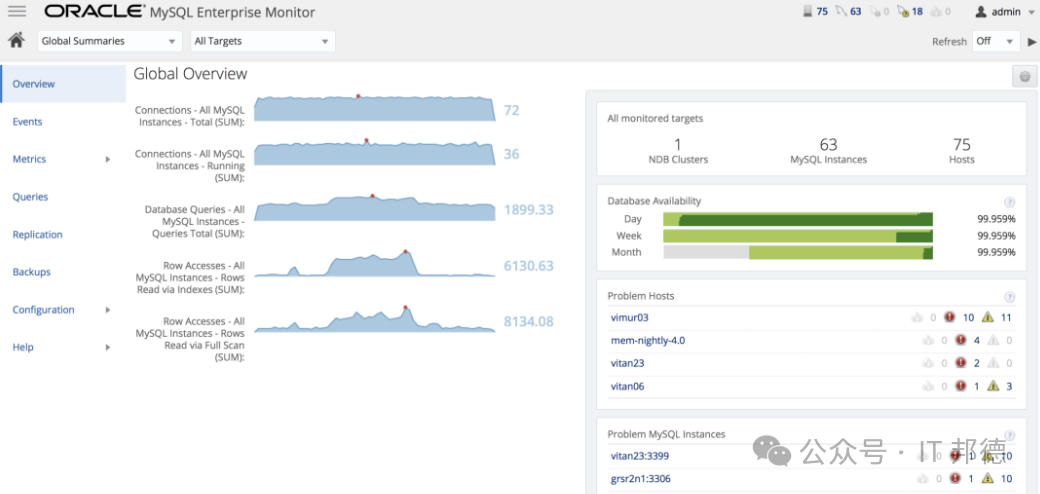Open help icon for Problem MySQL Instances
The image size is (1040, 494).
(x=1009, y=435)
